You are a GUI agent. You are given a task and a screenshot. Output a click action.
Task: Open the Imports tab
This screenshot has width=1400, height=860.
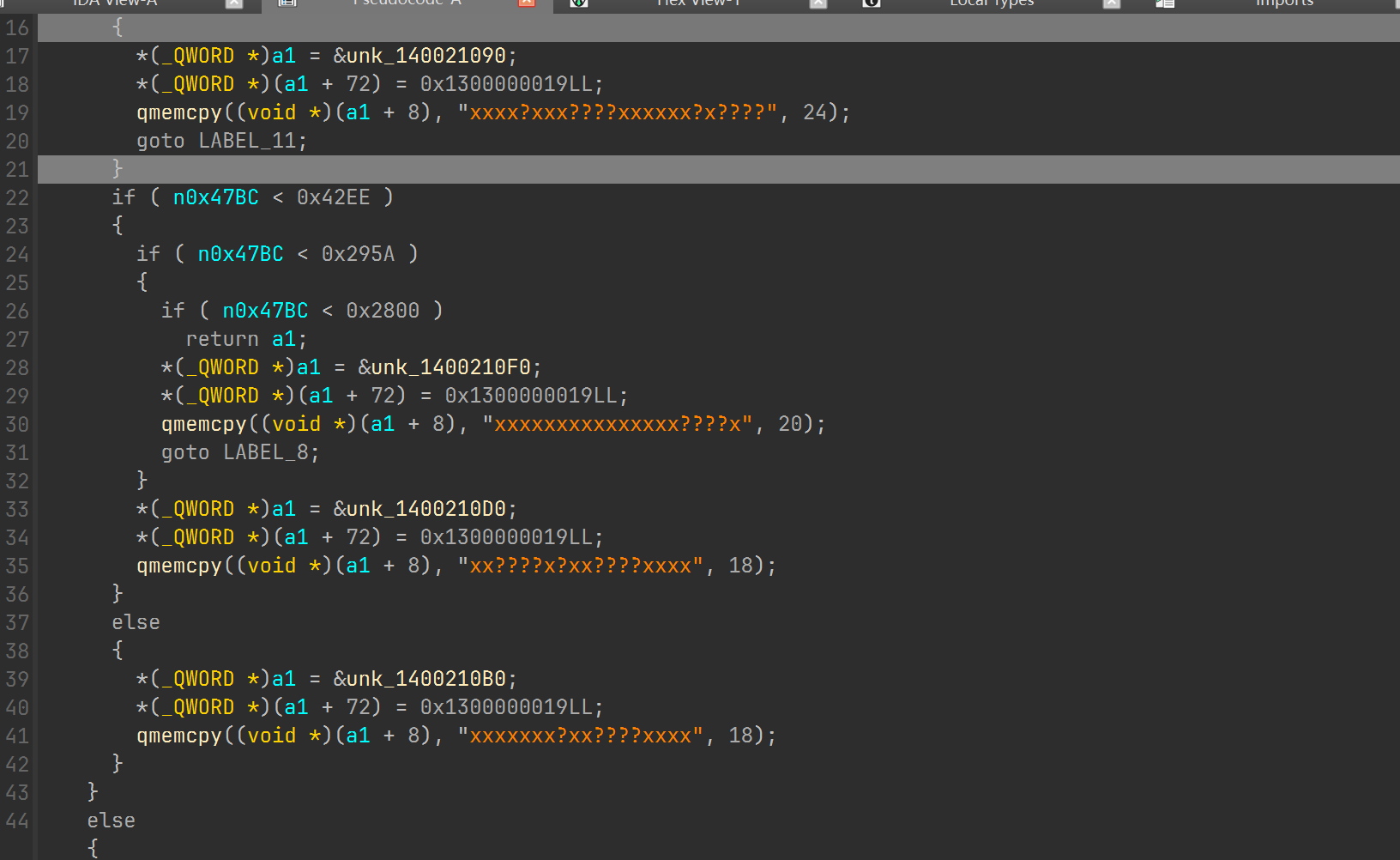[1284, 3]
